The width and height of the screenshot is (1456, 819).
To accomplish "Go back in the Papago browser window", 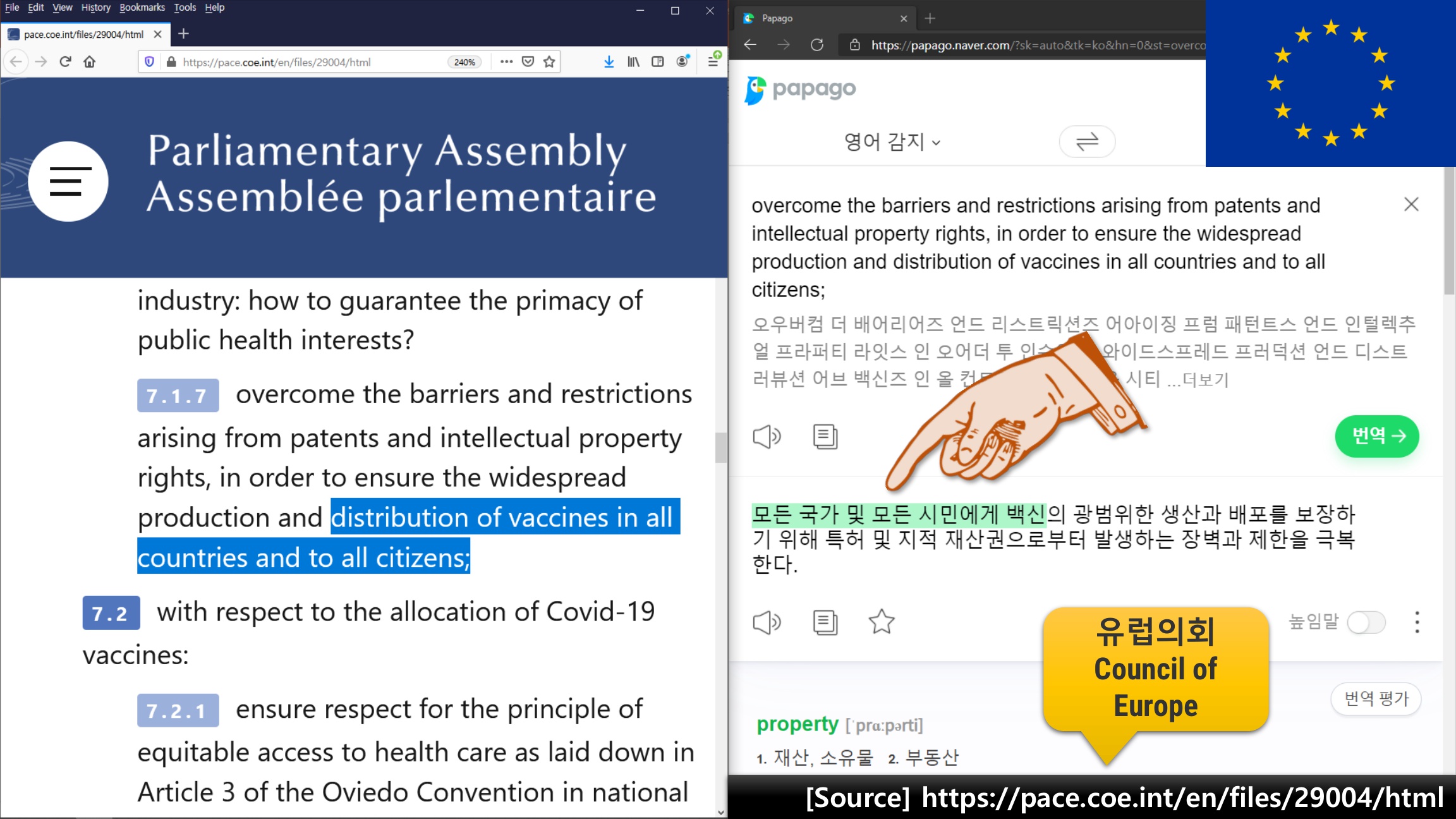I will pyautogui.click(x=750, y=45).
